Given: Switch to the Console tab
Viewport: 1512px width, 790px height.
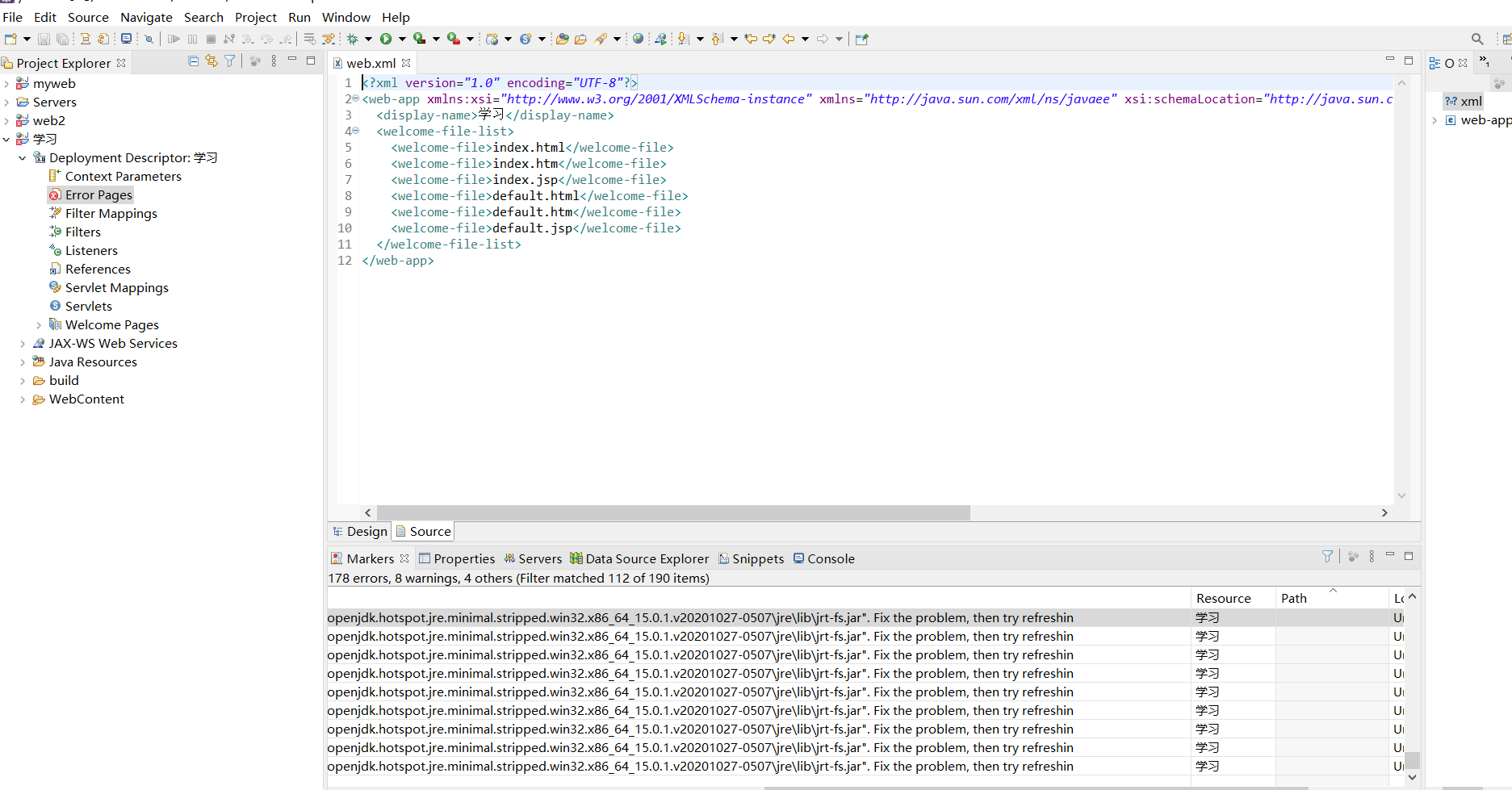Looking at the screenshot, I should pyautogui.click(x=824, y=558).
